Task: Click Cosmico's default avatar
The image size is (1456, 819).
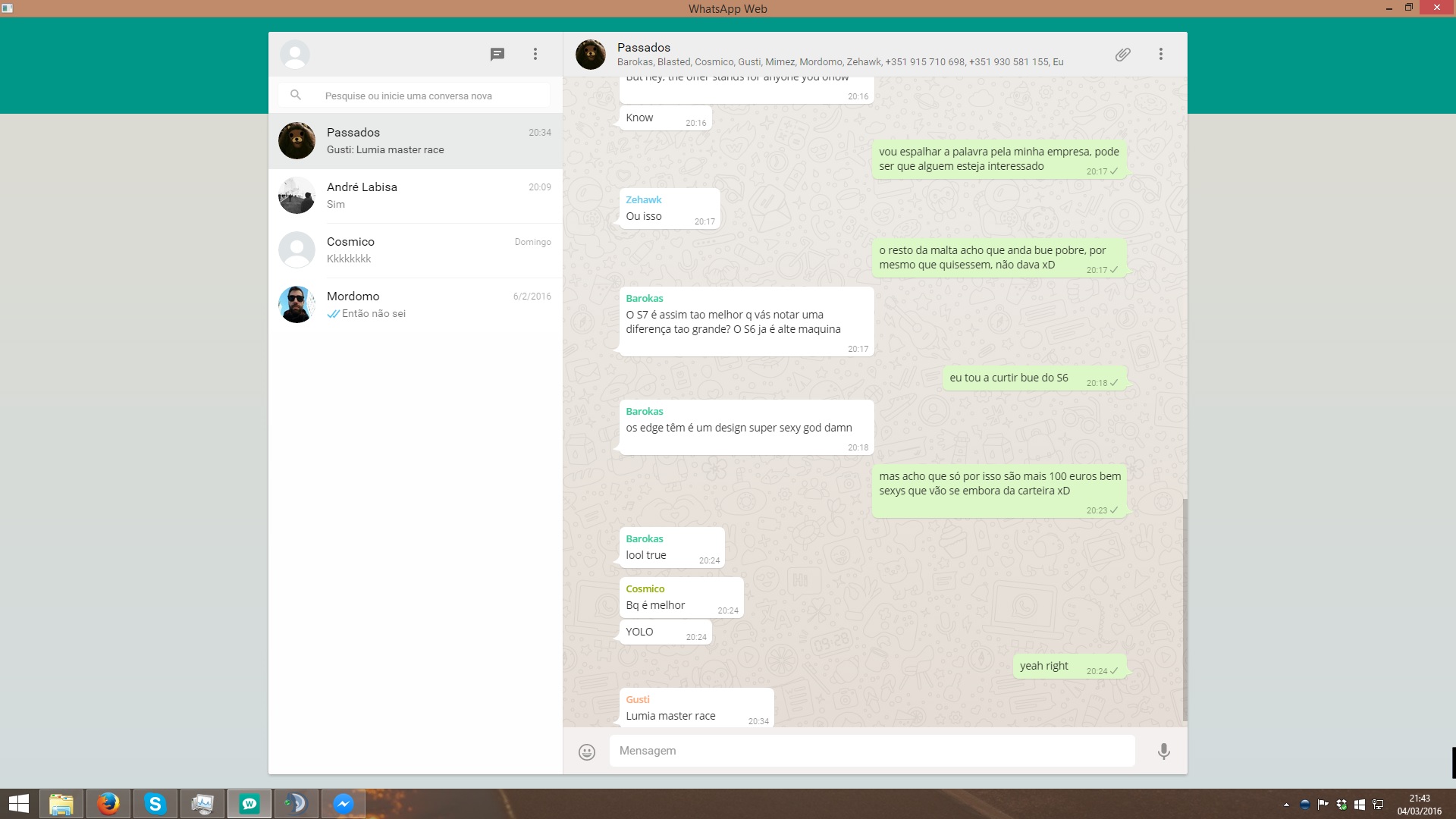Action: 297,250
